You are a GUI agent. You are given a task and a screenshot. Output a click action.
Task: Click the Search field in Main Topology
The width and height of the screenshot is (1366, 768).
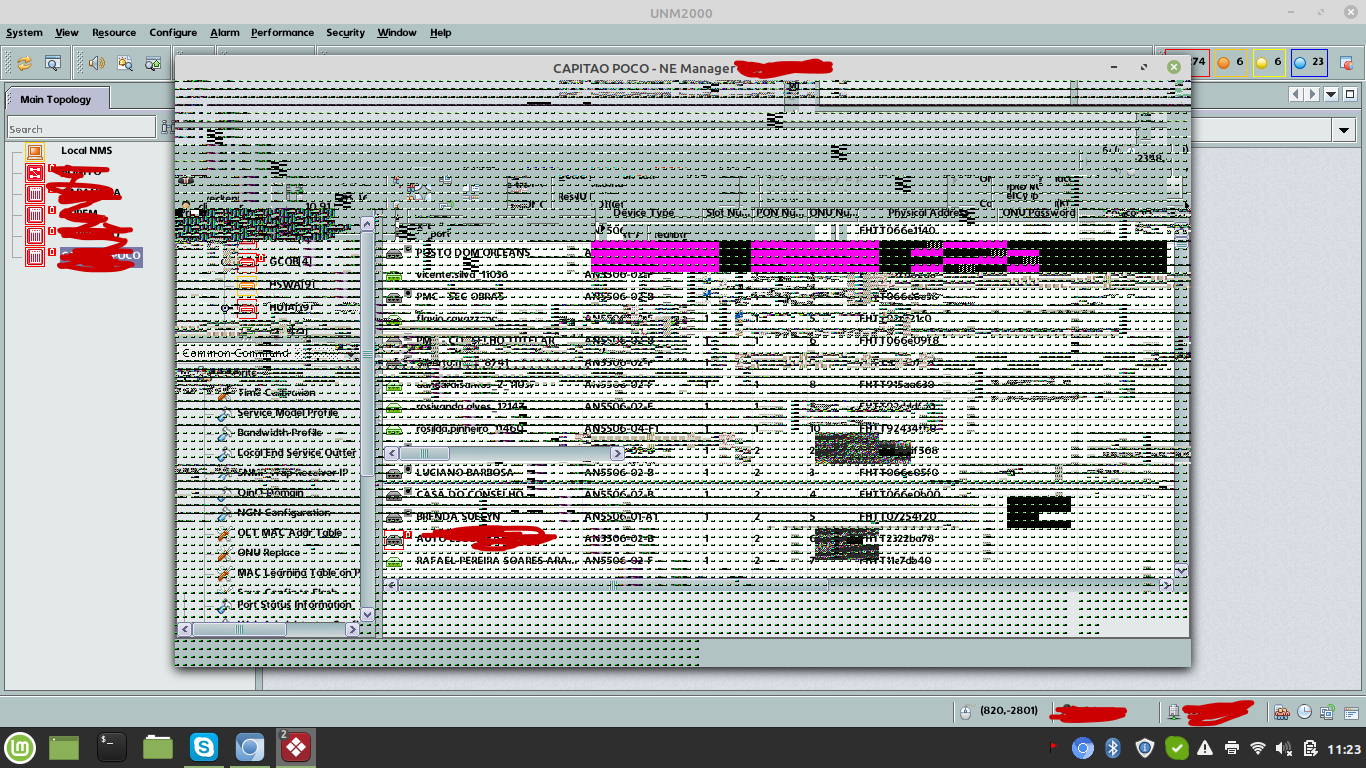pyautogui.click(x=81, y=128)
